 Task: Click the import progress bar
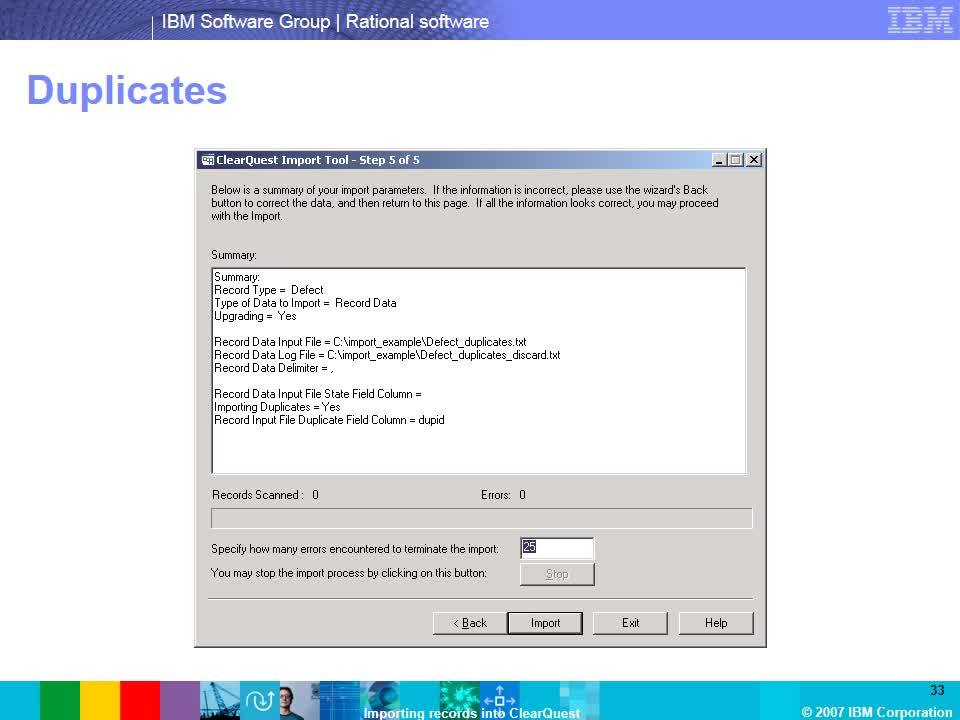tap(482, 518)
